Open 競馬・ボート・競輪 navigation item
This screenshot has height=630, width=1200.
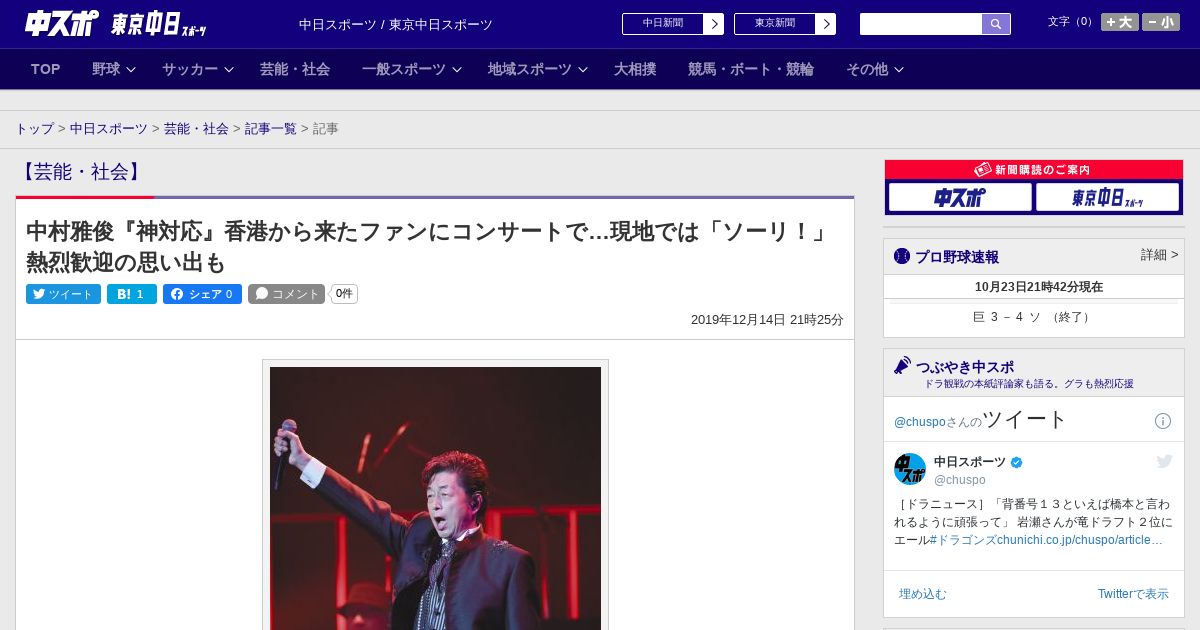tap(751, 69)
